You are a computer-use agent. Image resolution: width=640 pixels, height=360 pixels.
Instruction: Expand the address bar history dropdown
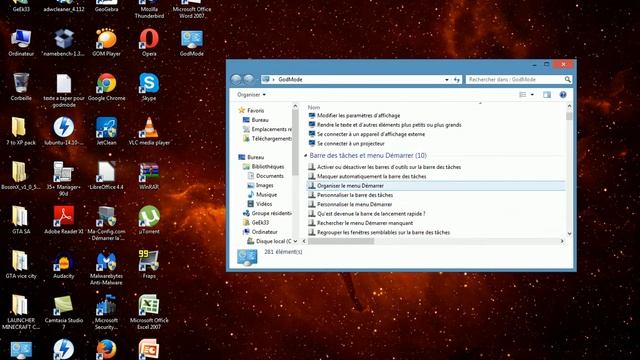point(447,80)
